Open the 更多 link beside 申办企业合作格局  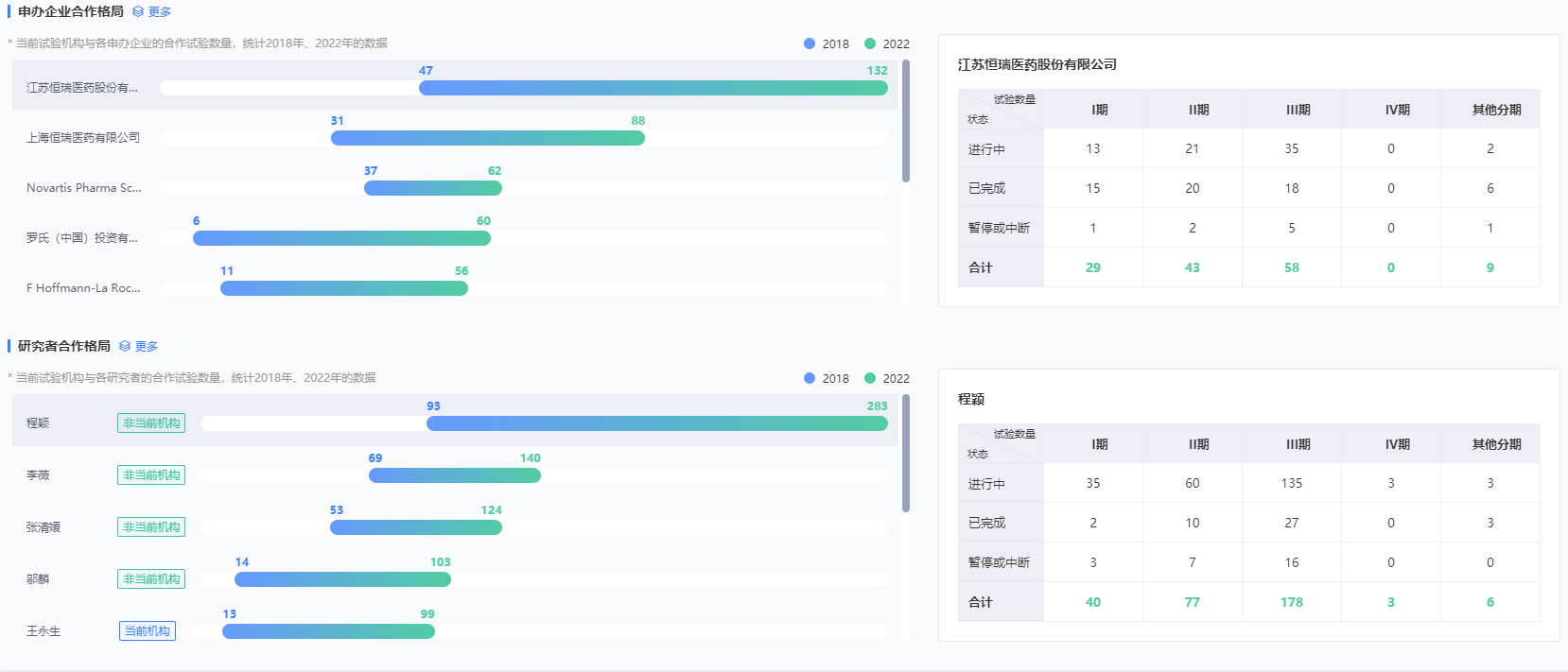[160, 12]
